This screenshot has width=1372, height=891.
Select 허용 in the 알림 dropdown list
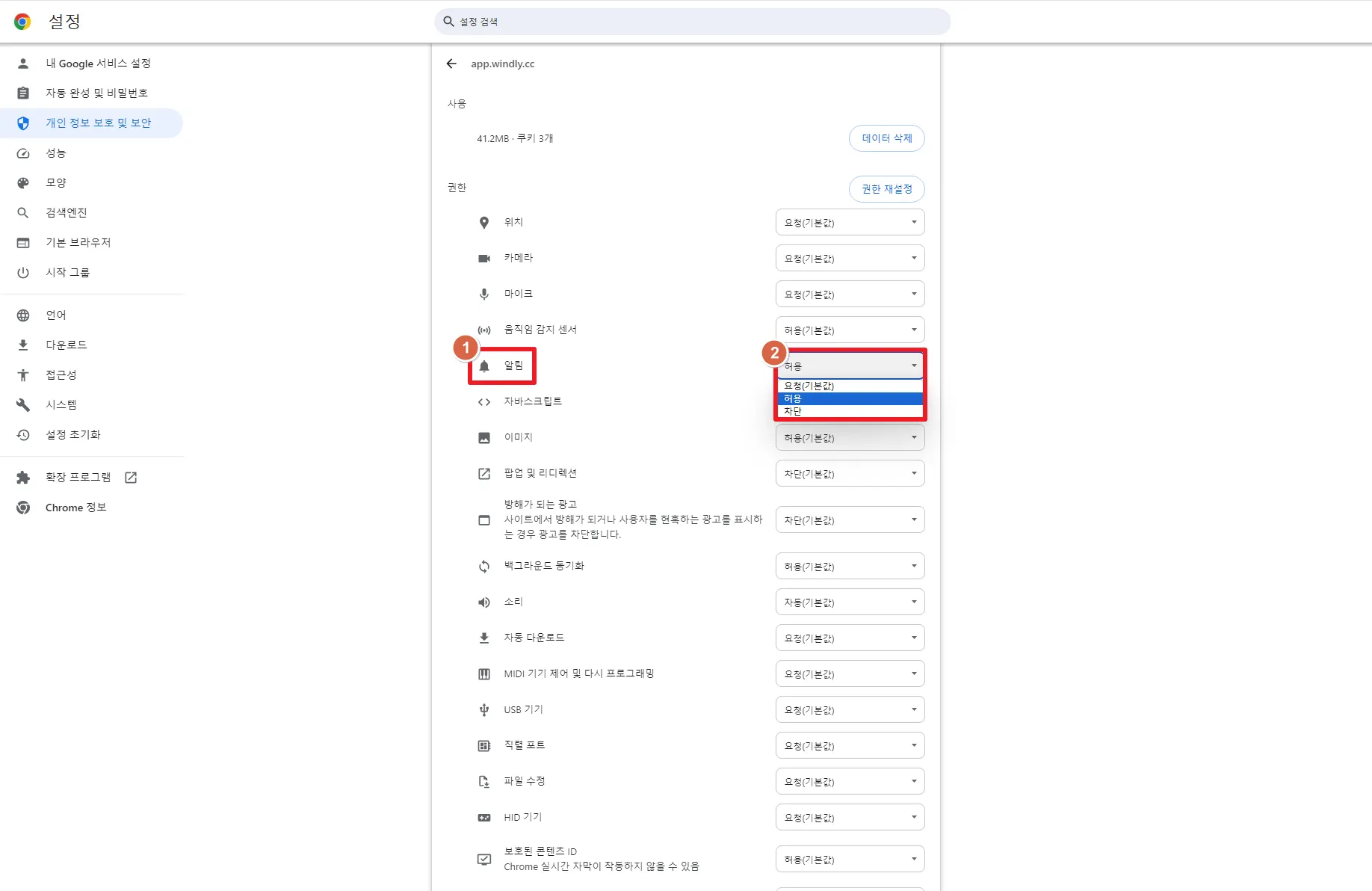tap(850, 399)
